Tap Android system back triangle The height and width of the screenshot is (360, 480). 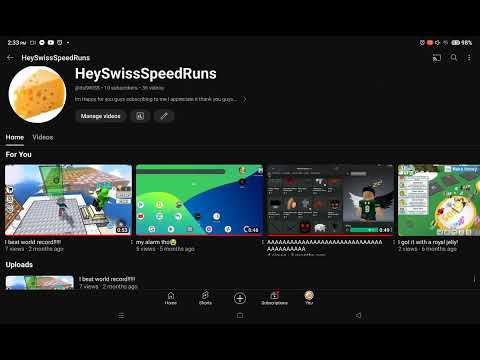(358, 315)
